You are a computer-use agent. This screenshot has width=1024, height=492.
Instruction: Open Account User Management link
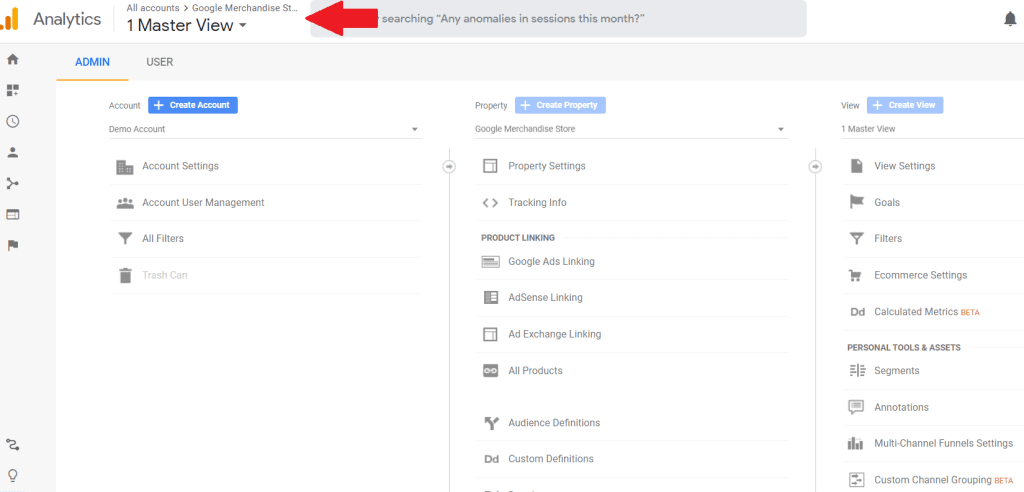(x=203, y=203)
